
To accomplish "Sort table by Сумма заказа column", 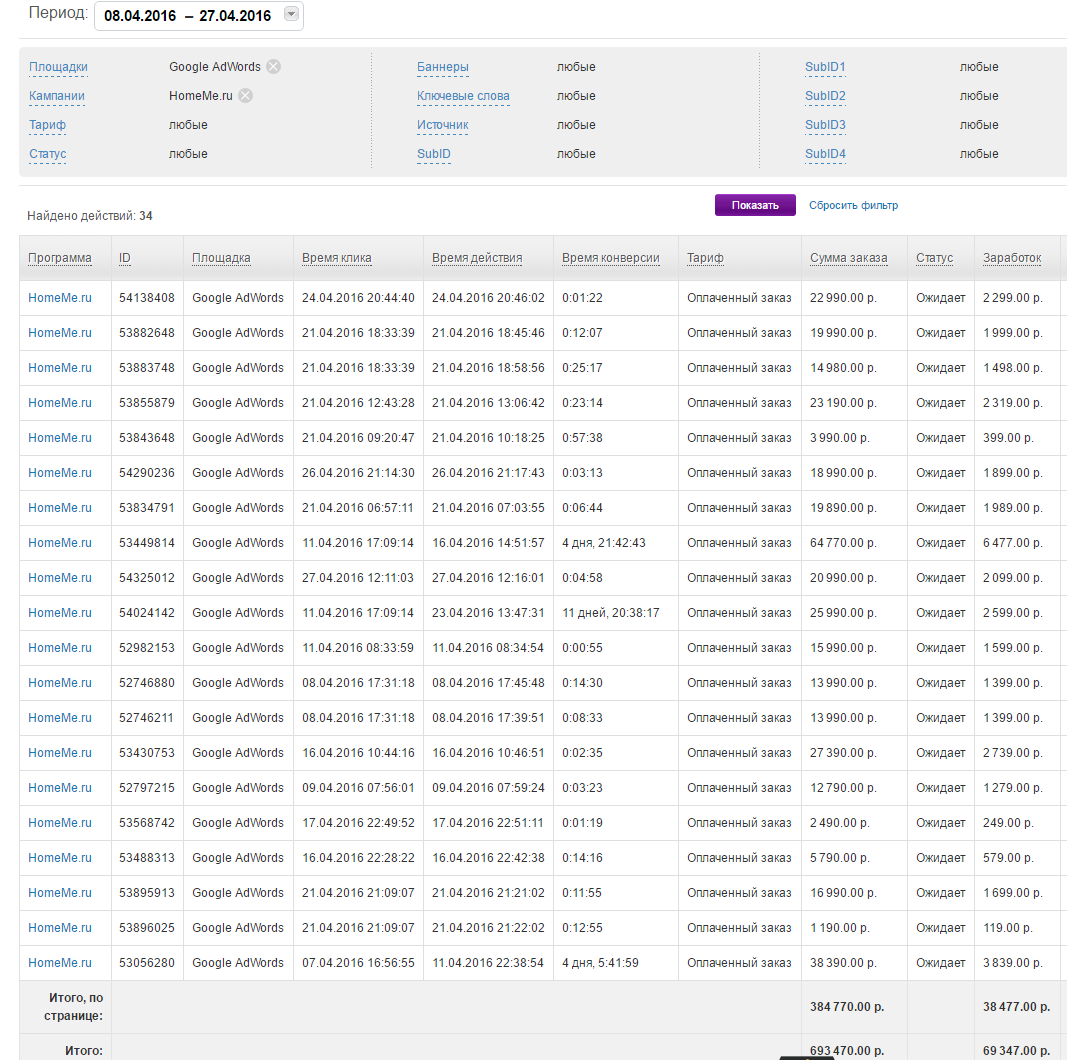I will [849, 258].
